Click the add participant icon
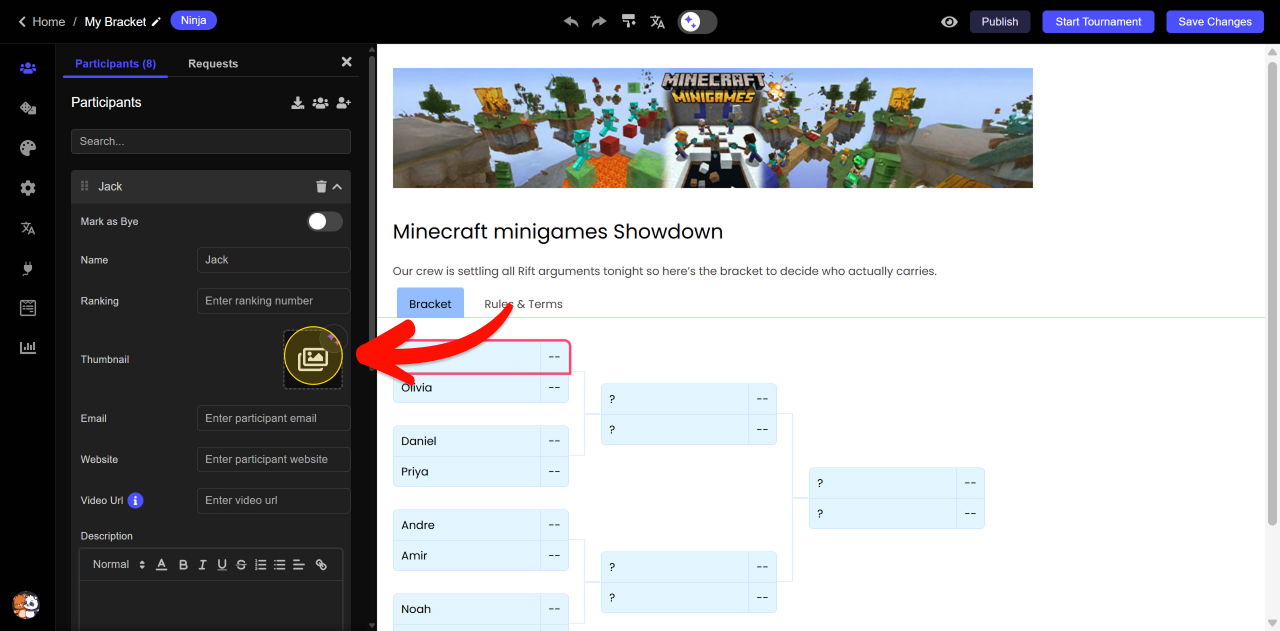 (344, 102)
